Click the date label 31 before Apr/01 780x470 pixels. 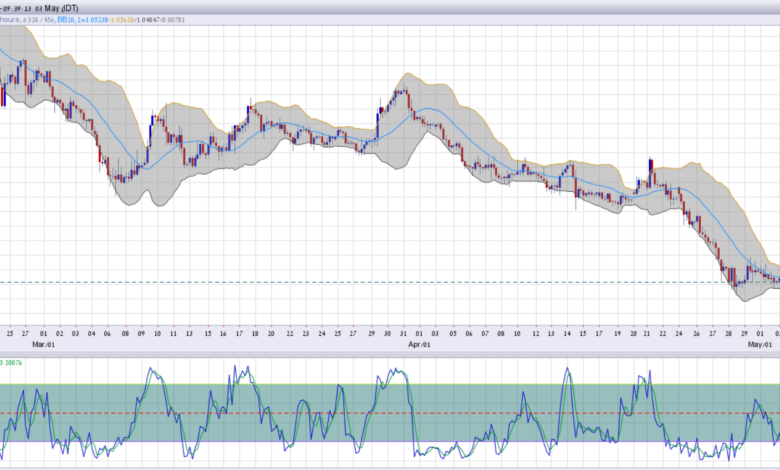coord(403,334)
